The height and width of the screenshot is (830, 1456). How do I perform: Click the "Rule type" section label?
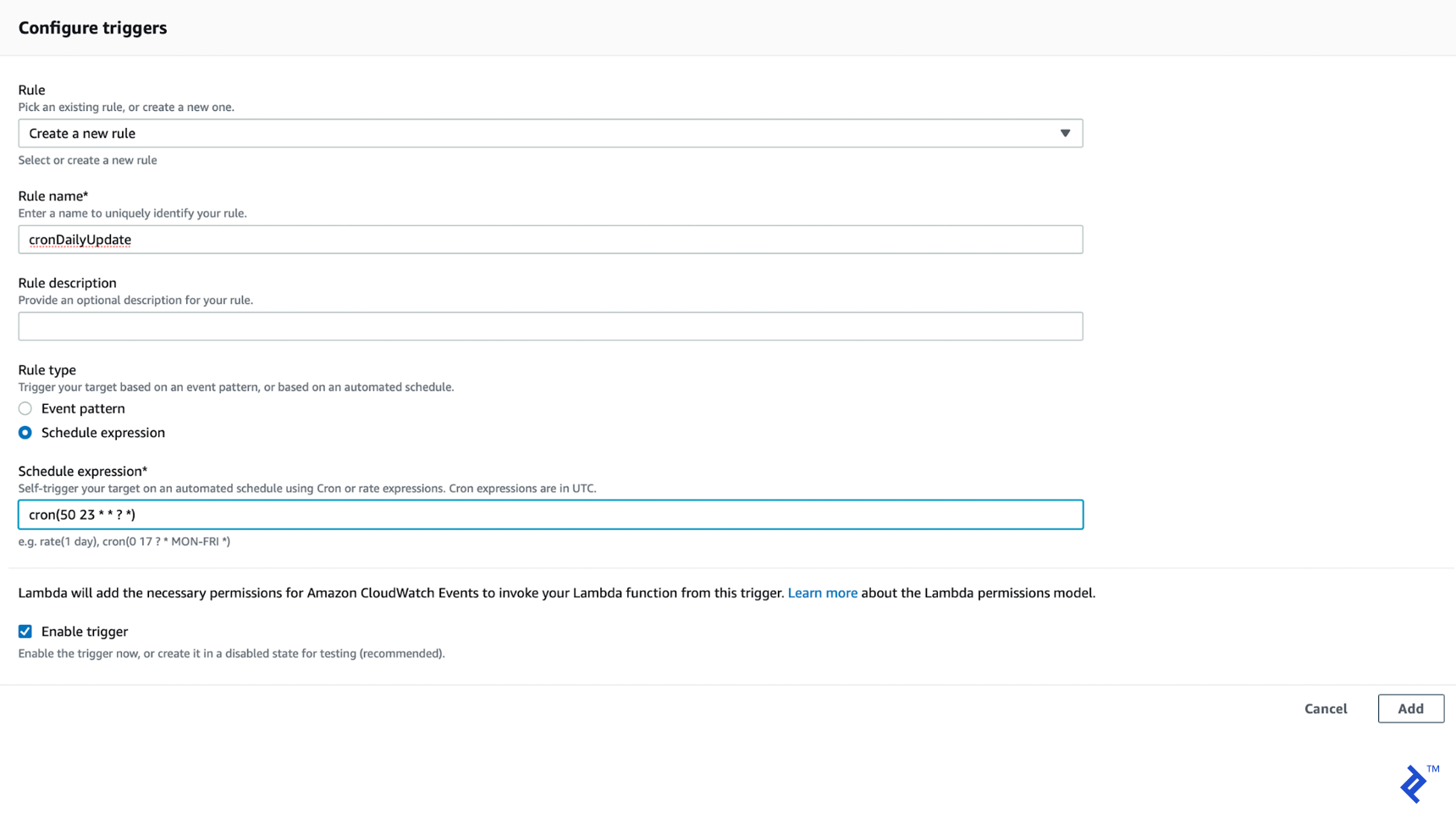(x=47, y=369)
